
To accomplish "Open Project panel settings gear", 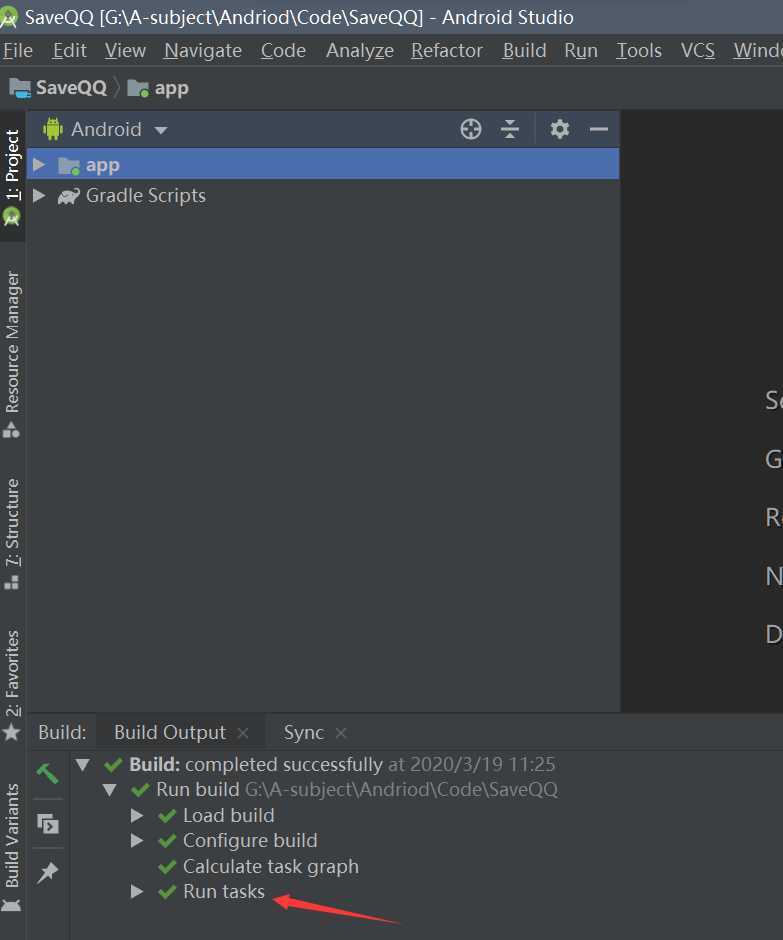I will [x=559, y=129].
